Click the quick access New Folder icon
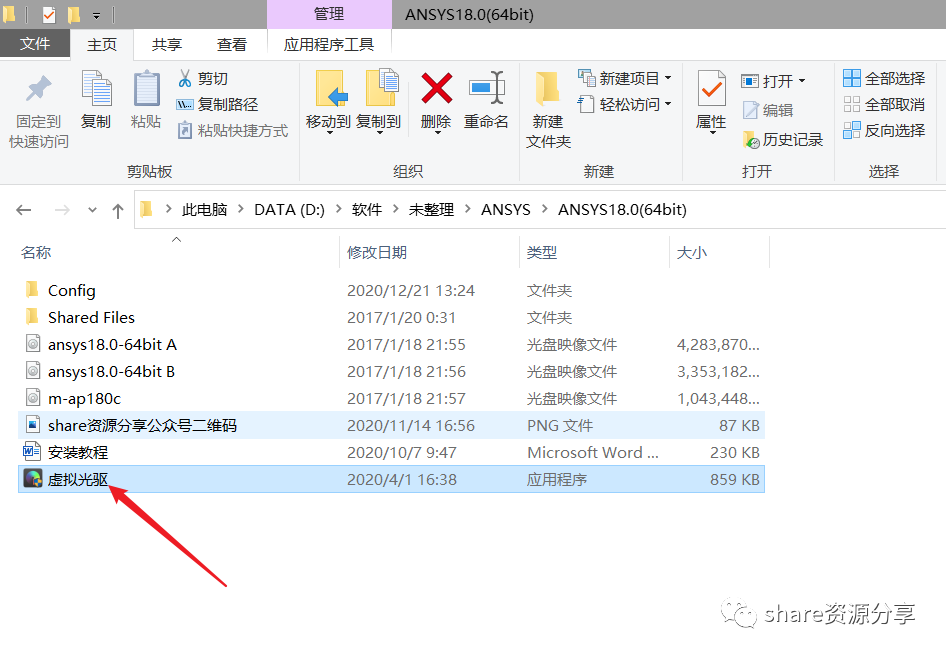The height and width of the screenshot is (655, 946). [74, 14]
